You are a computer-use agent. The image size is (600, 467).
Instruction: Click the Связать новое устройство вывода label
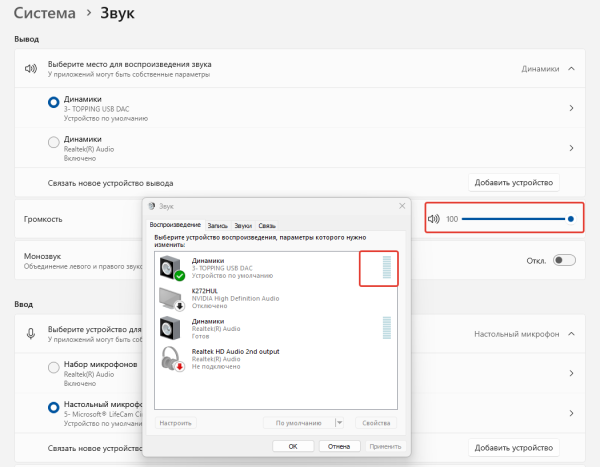click(111, 183)
